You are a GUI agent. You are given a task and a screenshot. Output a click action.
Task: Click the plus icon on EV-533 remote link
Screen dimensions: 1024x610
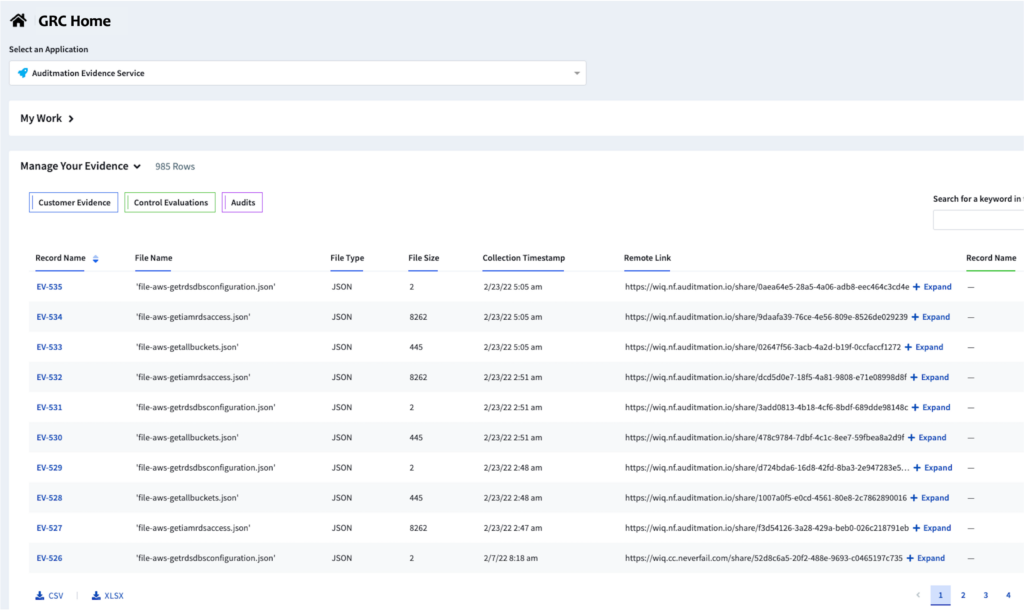click(x=908, y=347)
